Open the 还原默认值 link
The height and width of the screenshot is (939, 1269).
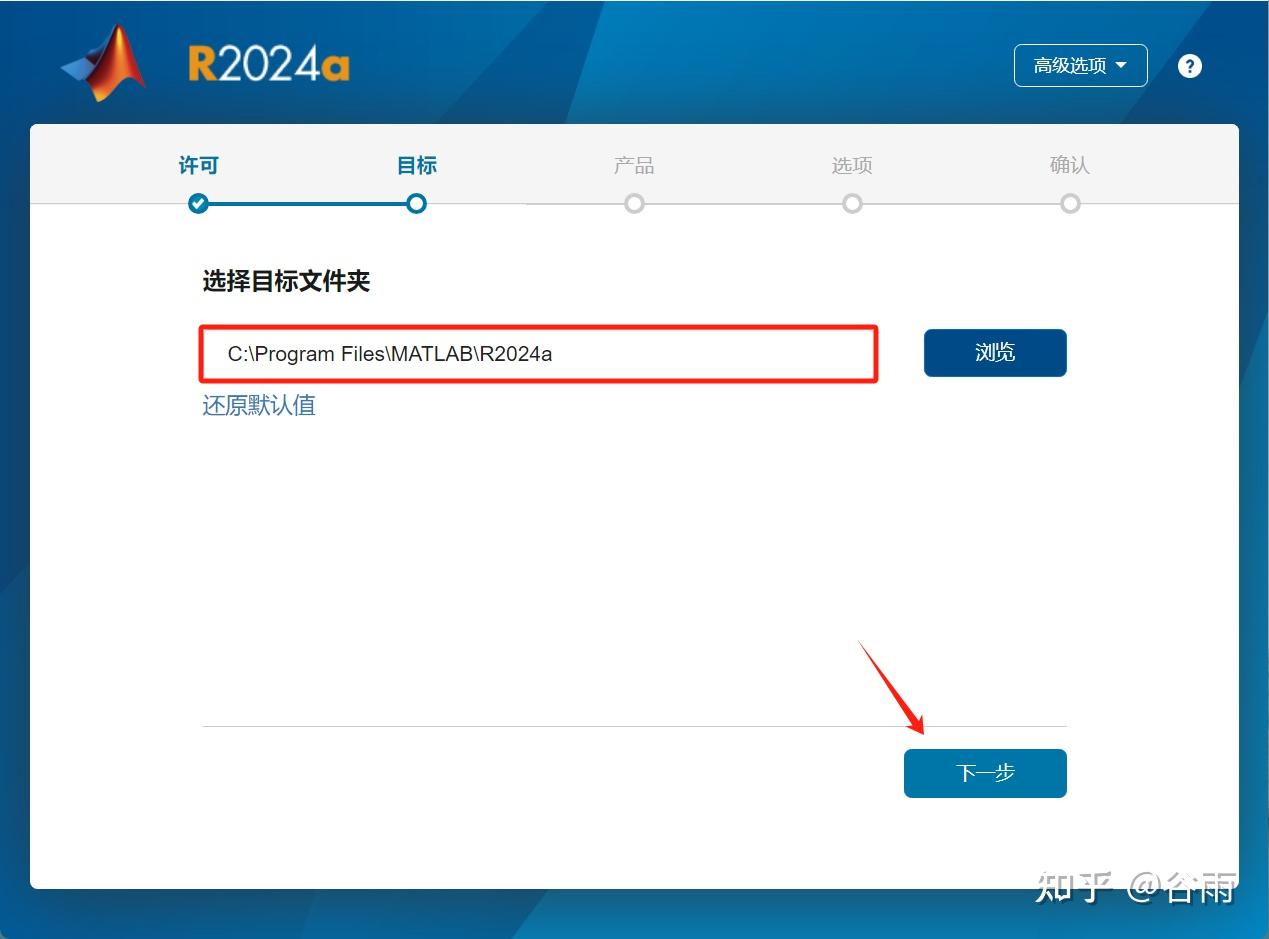(x=258, y=405)
